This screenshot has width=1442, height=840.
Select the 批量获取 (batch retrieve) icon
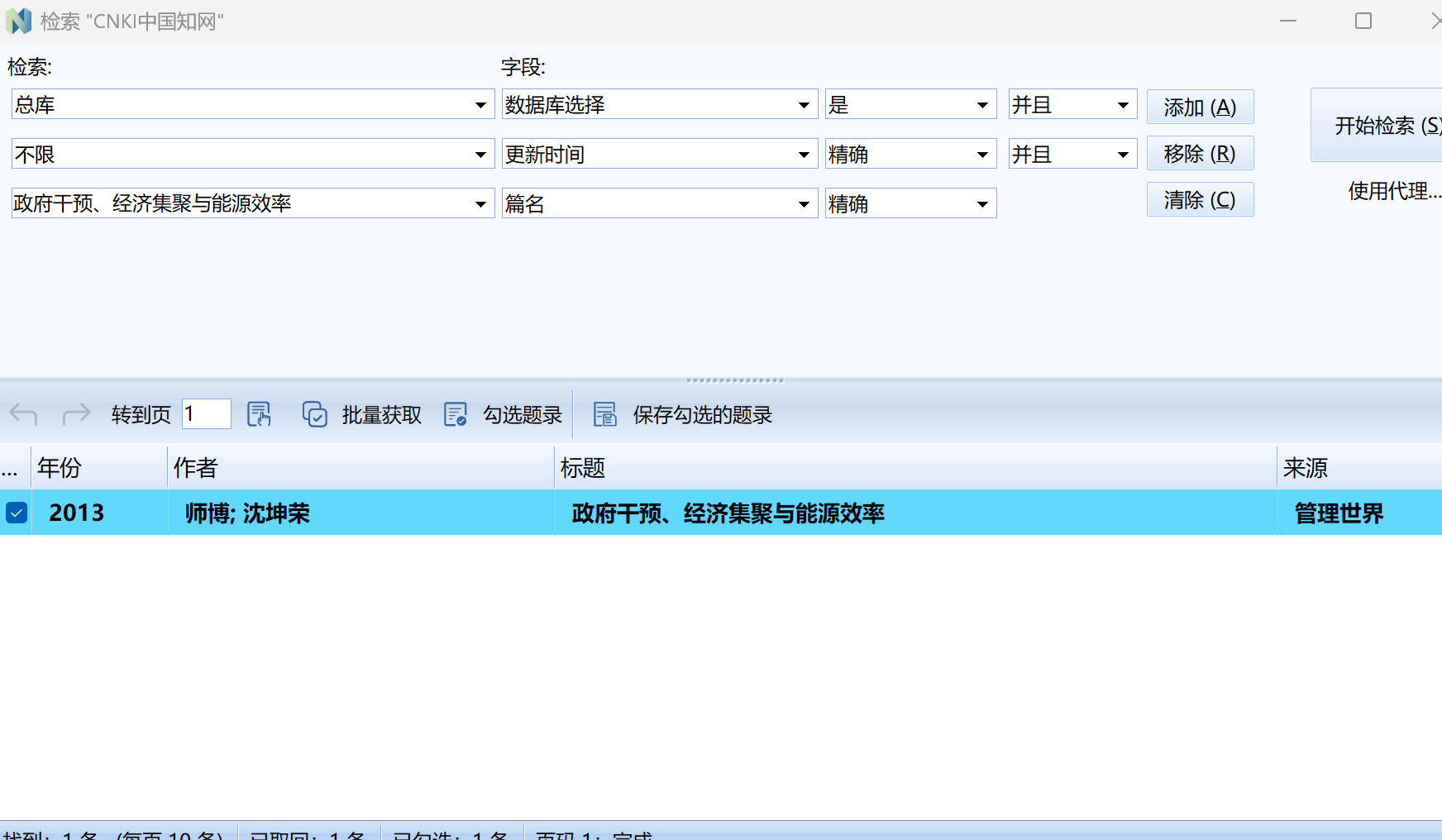click(x=315, y=414)
